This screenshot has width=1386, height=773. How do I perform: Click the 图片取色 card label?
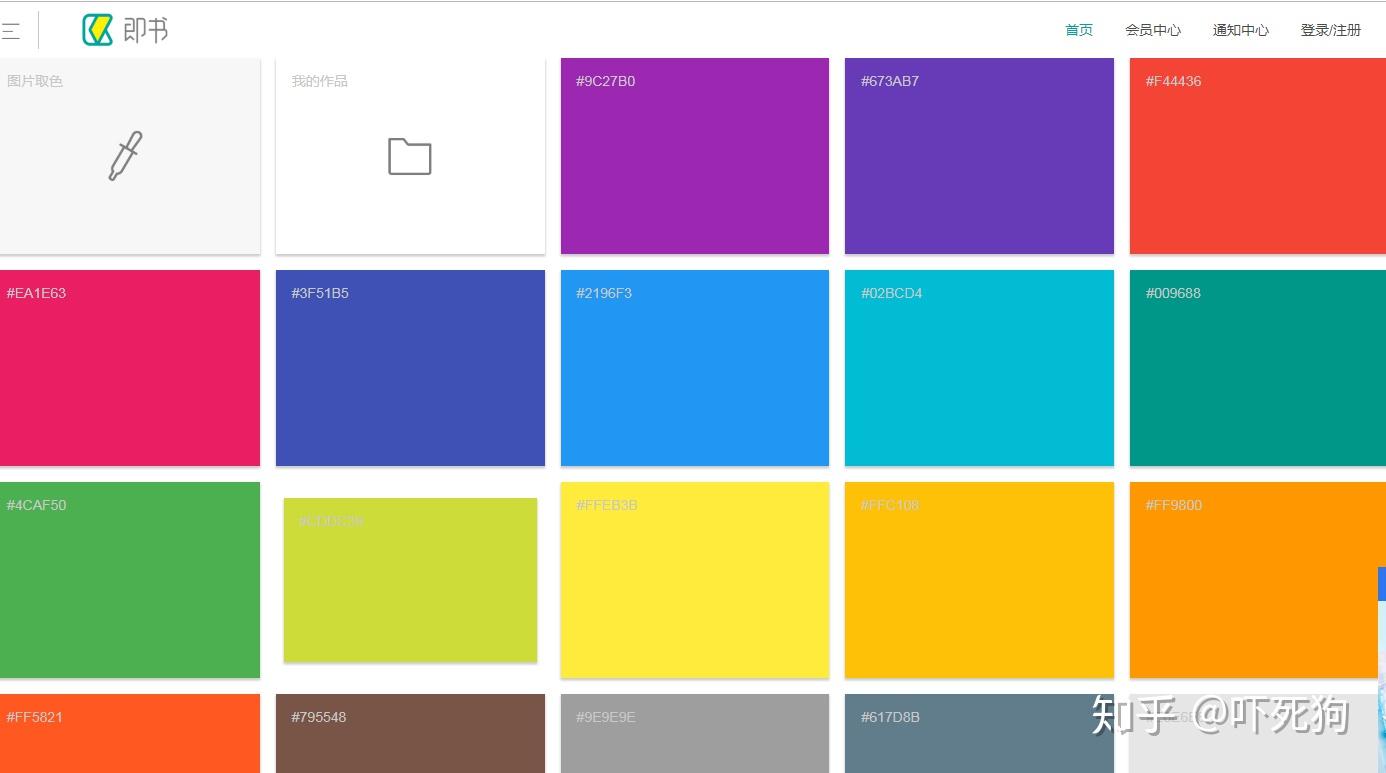click(x=35, y=81)
